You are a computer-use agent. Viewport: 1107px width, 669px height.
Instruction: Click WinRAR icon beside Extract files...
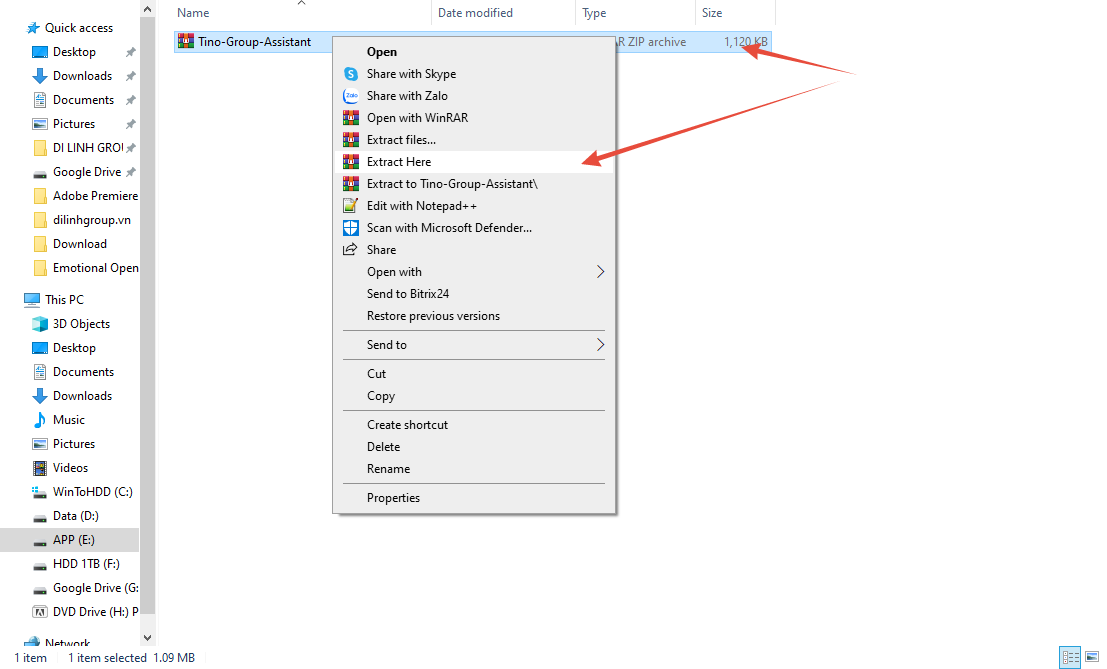[351, 140]
